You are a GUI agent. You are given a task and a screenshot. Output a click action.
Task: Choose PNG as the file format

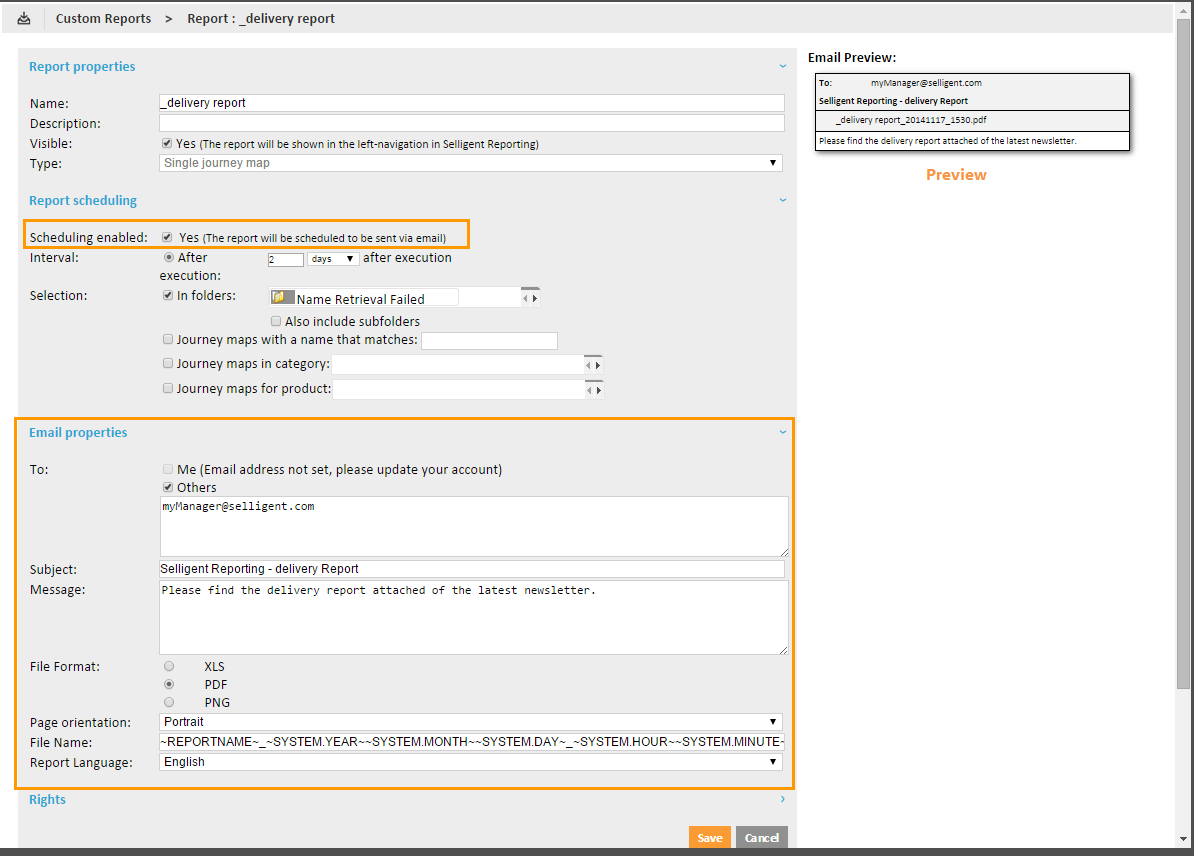click(169, 702)
